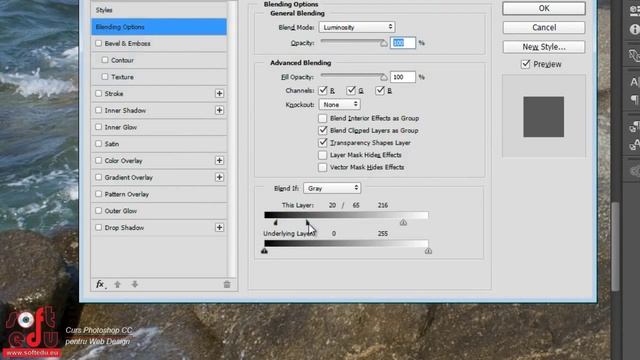The height and width of the screenshot is (360, 640).
Task: Enable the Bevel & Emboss checkbox
Action: (98, 43)
